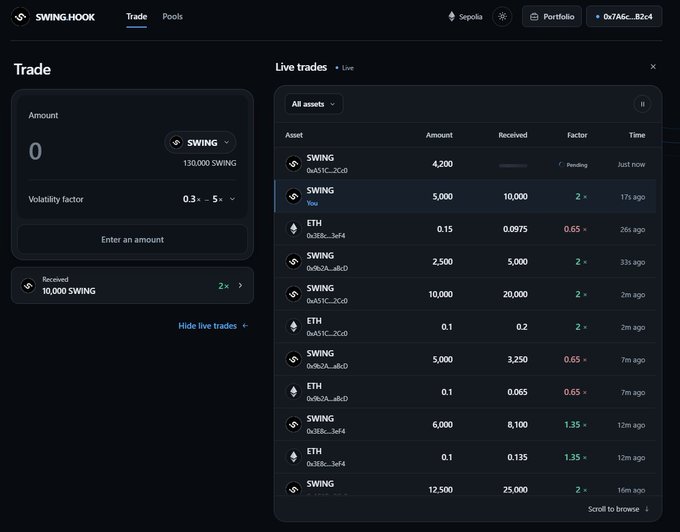Click SWING icon in the 'You' trade row

[294, 196]
